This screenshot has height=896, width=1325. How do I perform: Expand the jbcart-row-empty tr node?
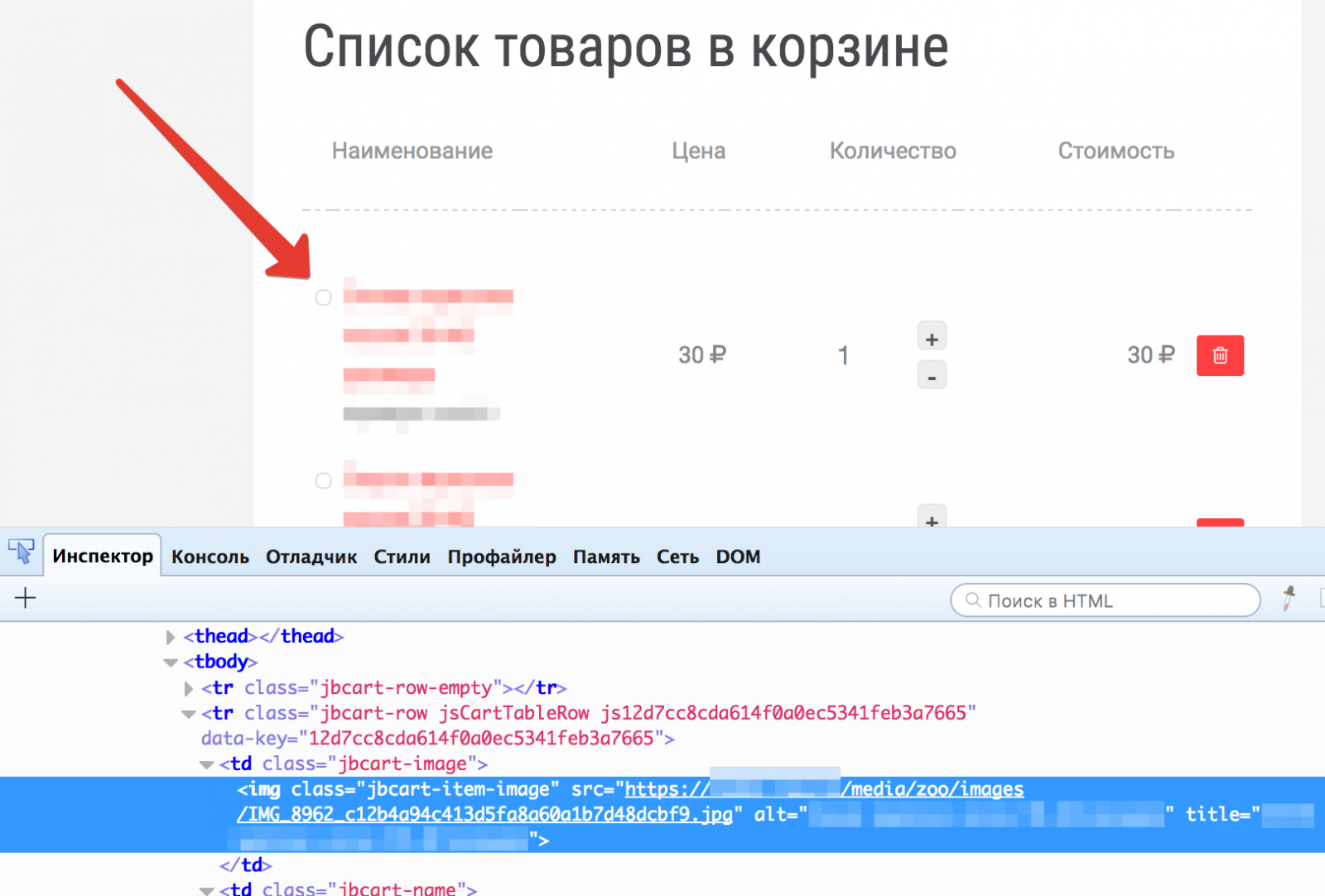click(x=189, y=688)
